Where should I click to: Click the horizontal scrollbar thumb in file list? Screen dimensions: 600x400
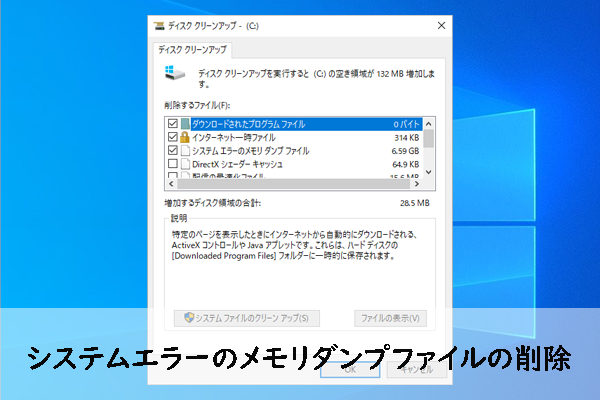pos(293,184)
